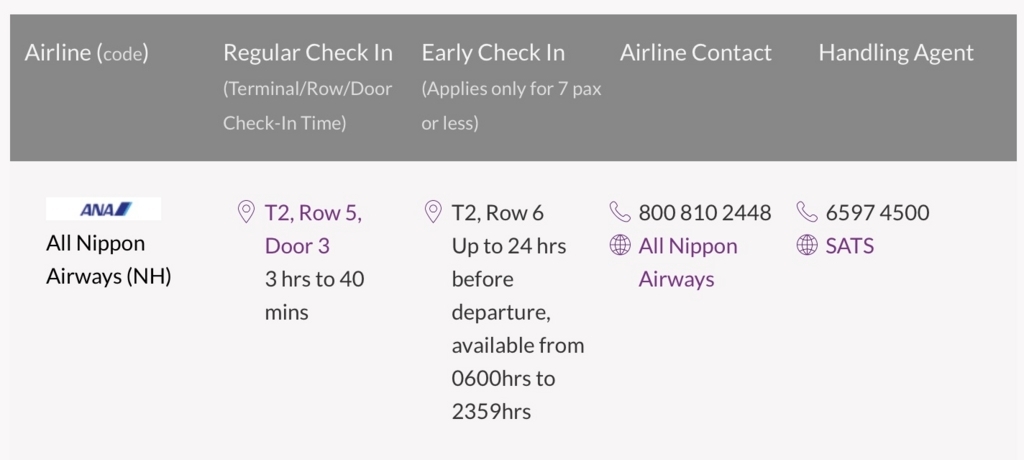Click the phone icon next to 6597 4500
The height and width of the screenshot is (460, 1024).
click(x=807, y=212)
